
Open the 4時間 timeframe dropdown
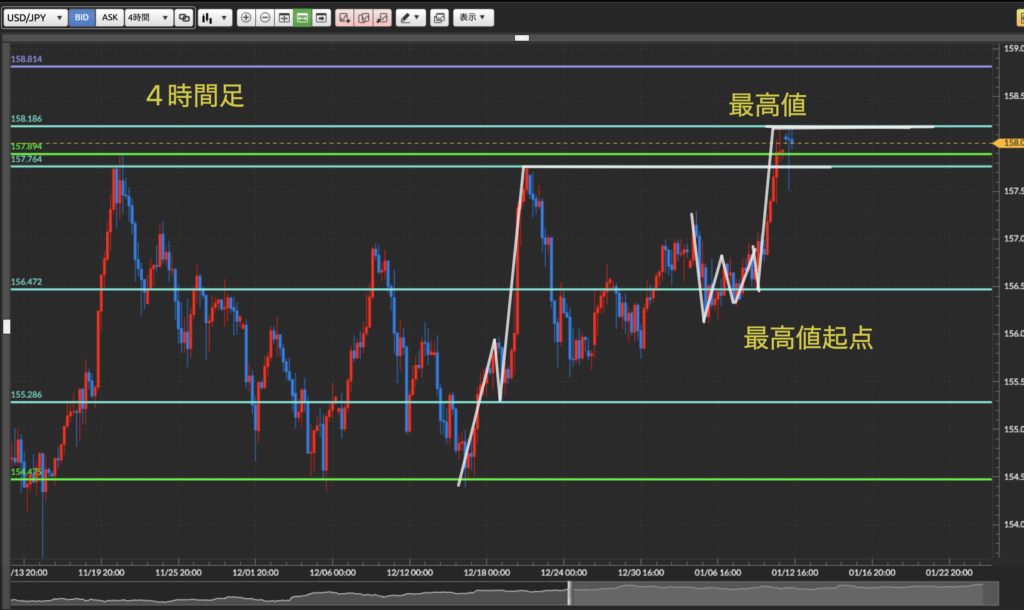[147, 18]
